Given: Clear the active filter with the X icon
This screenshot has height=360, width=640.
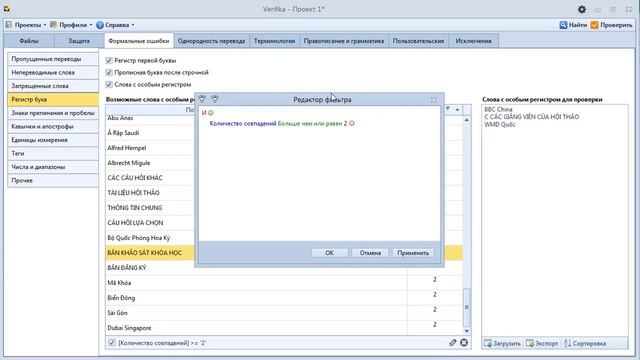Looking at the screenshot, I should coord(464,343).
